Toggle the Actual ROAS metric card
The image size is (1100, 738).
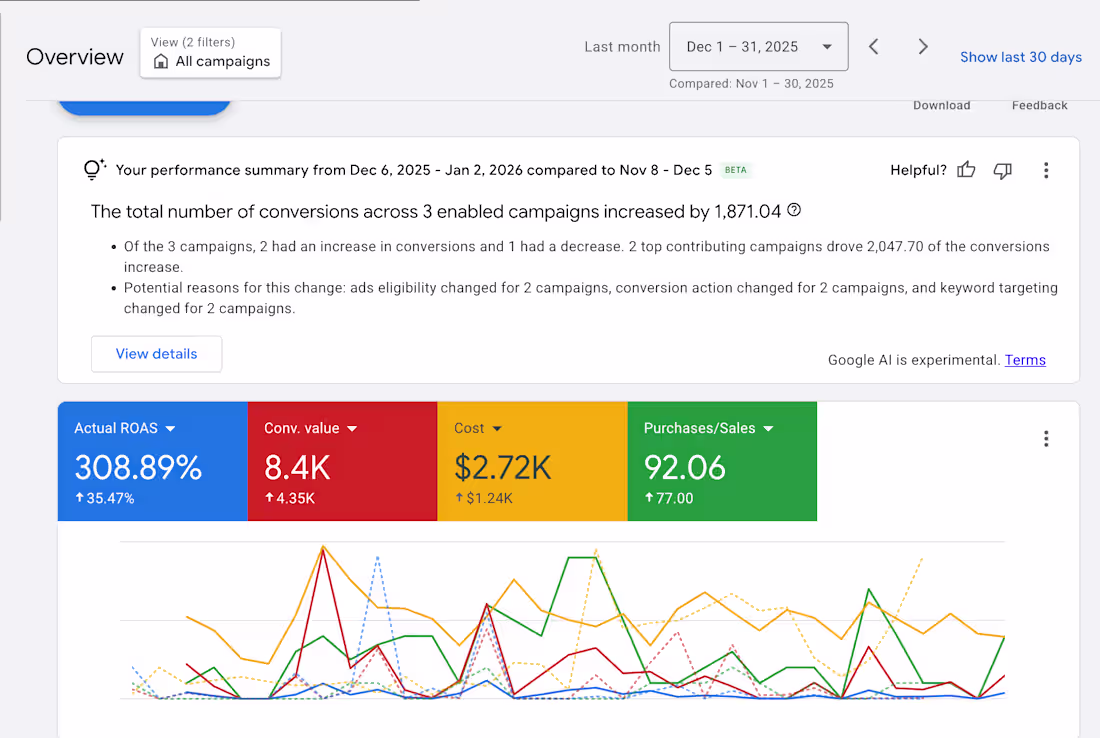pos(152,462)
